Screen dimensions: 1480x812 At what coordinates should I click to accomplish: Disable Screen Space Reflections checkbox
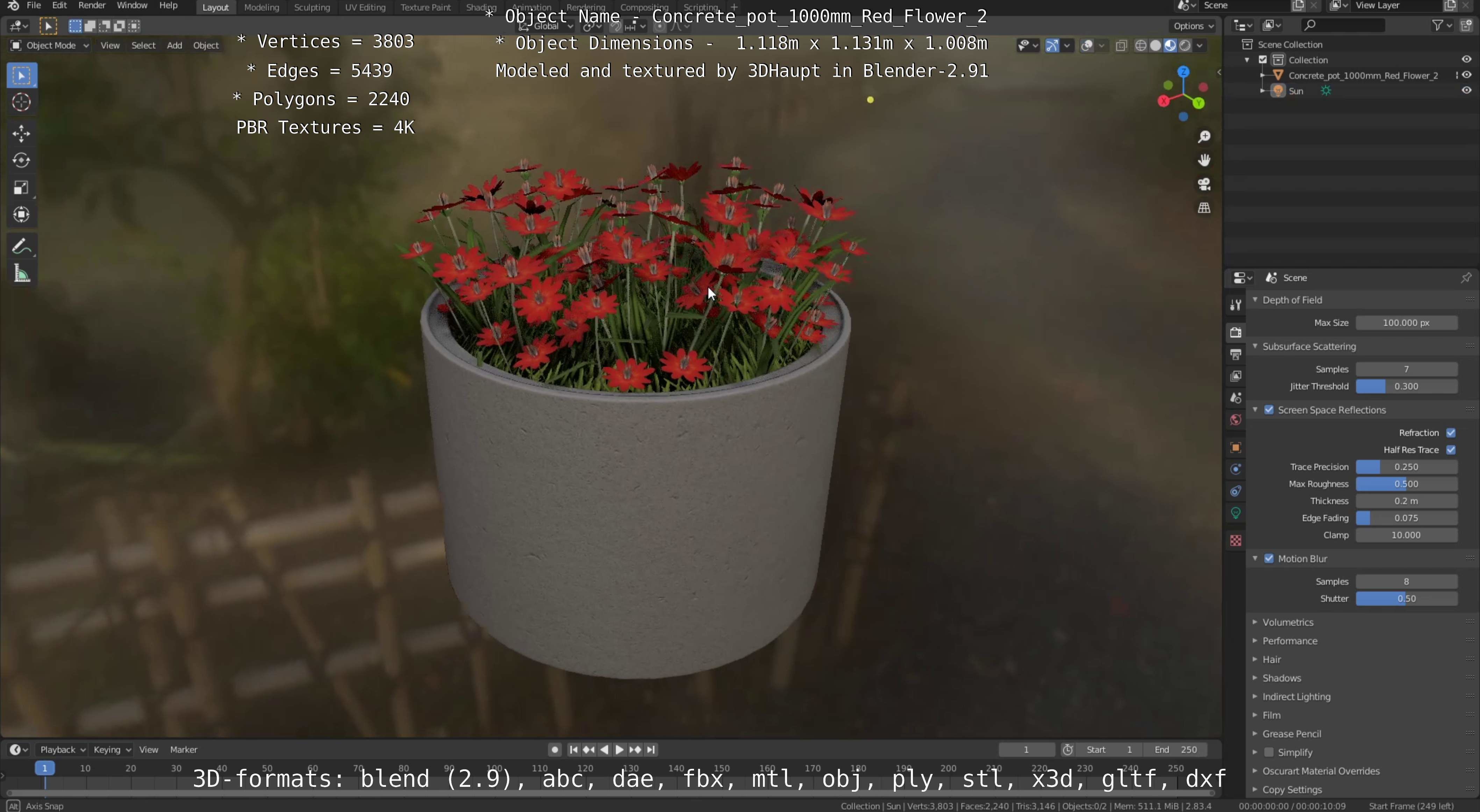click(1269, 410)
